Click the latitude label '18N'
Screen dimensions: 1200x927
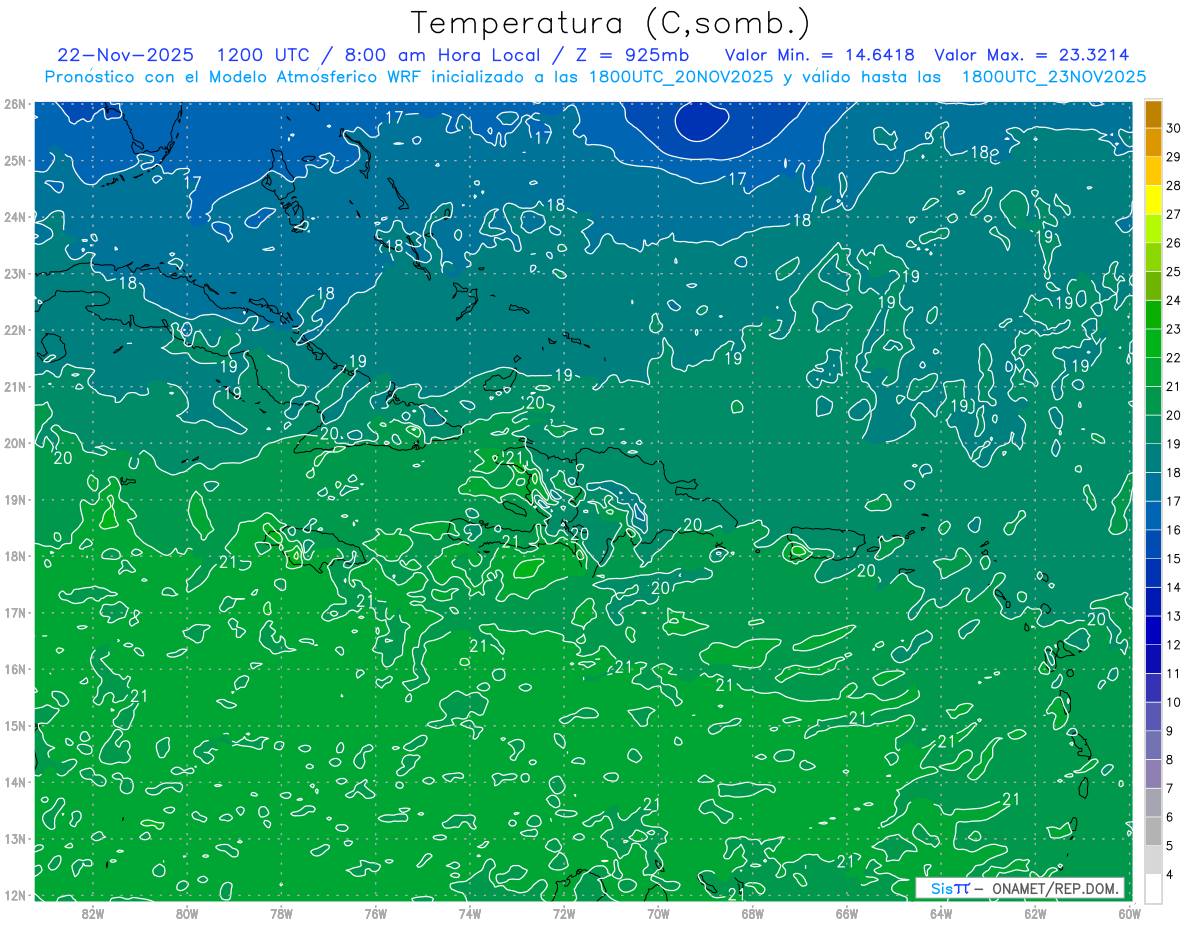(x=14, y=556)
